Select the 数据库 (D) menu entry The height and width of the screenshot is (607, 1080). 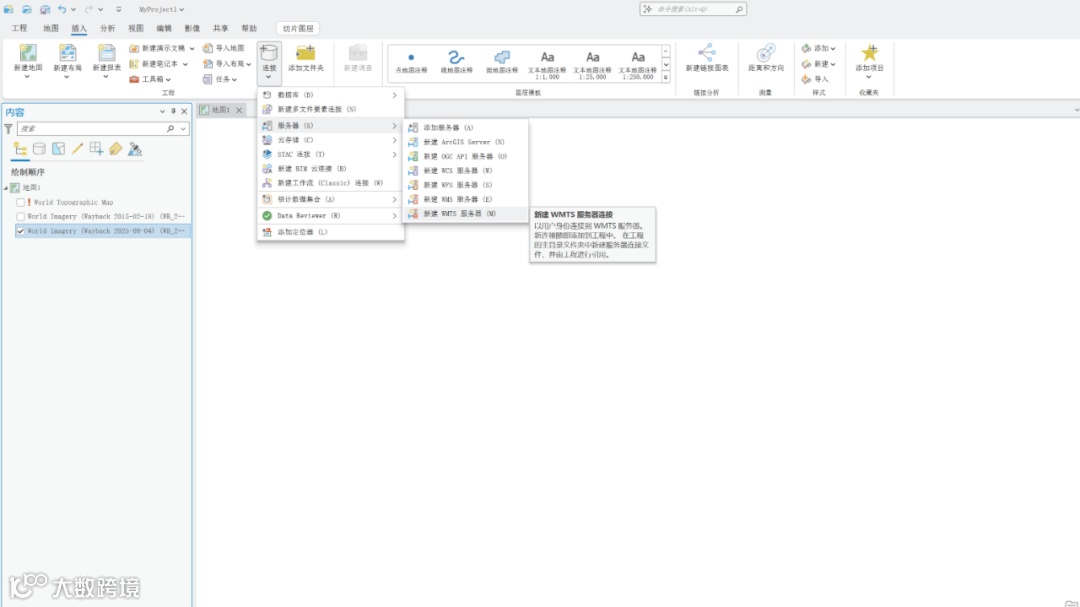coord(331,95)
